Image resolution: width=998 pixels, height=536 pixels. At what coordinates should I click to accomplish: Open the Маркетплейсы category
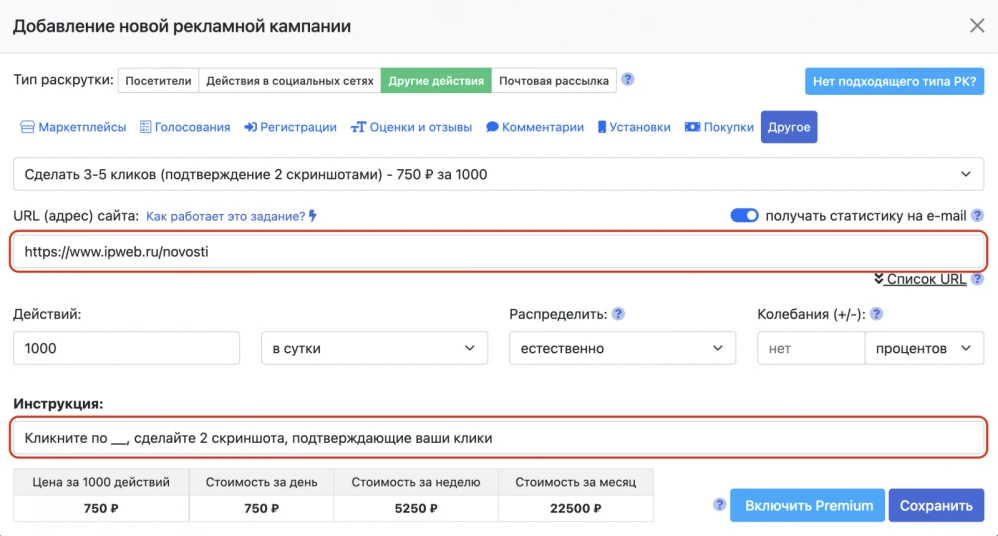[74, 127]
